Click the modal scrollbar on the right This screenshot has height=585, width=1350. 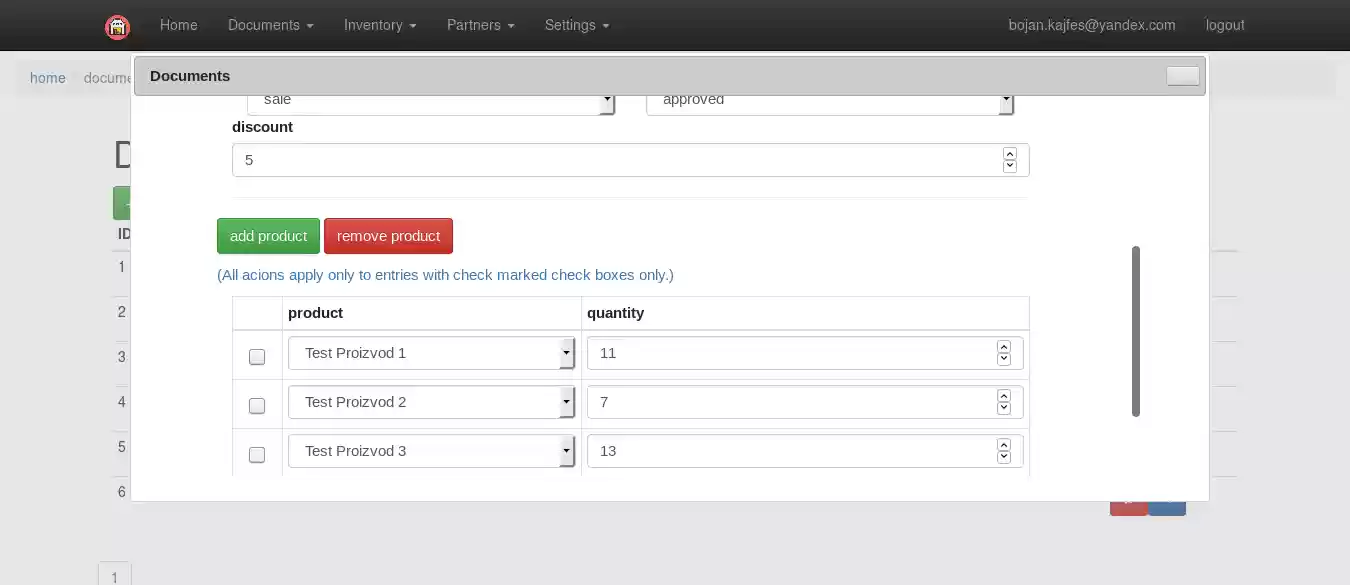pos(1136,330)
